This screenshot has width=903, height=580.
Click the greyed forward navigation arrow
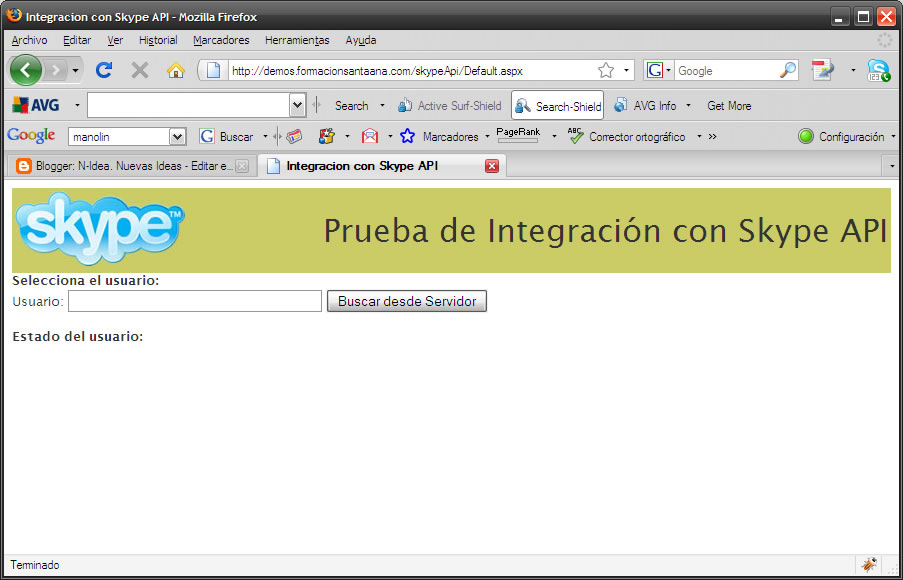coord(56,70)
